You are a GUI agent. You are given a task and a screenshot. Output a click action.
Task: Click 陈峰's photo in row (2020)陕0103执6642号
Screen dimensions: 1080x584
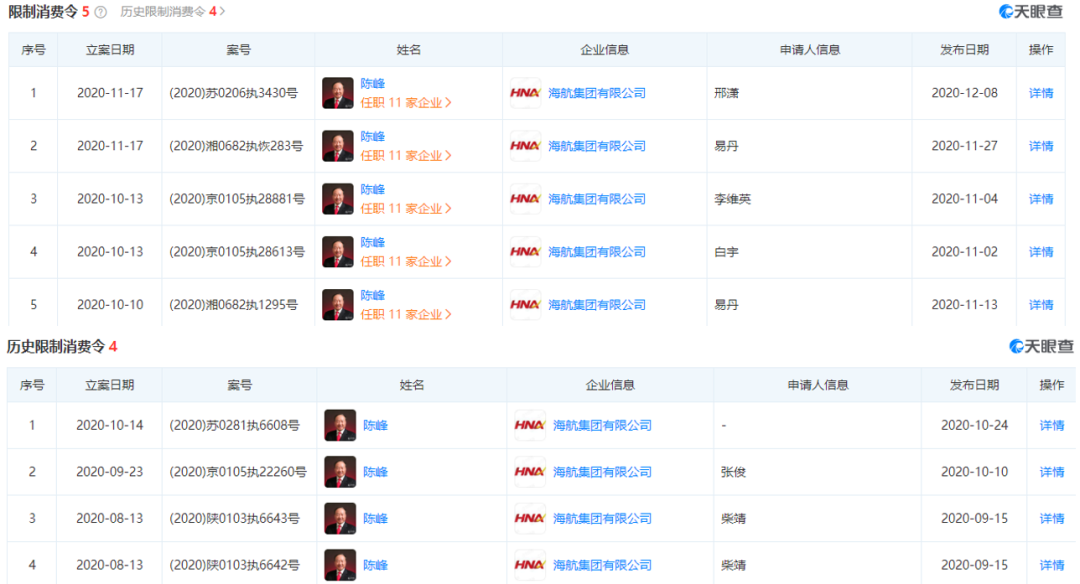tap(340, 565)
